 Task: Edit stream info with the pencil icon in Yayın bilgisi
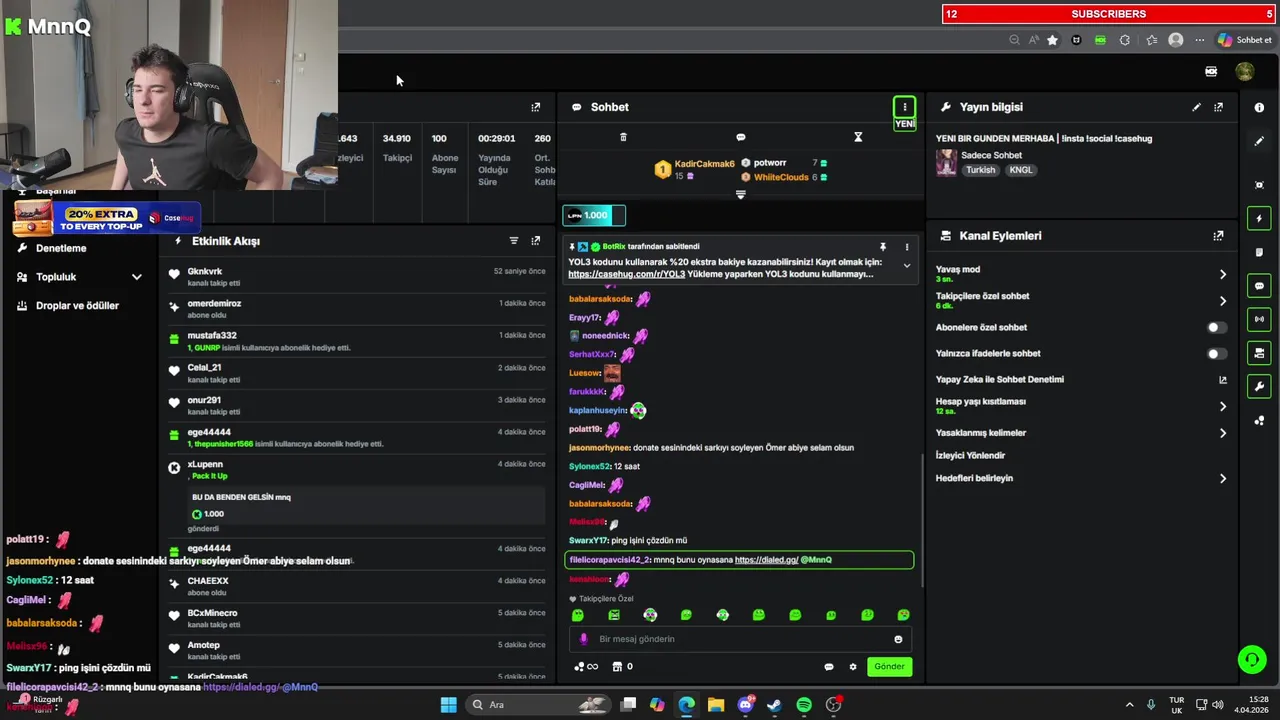(1196, 107)
